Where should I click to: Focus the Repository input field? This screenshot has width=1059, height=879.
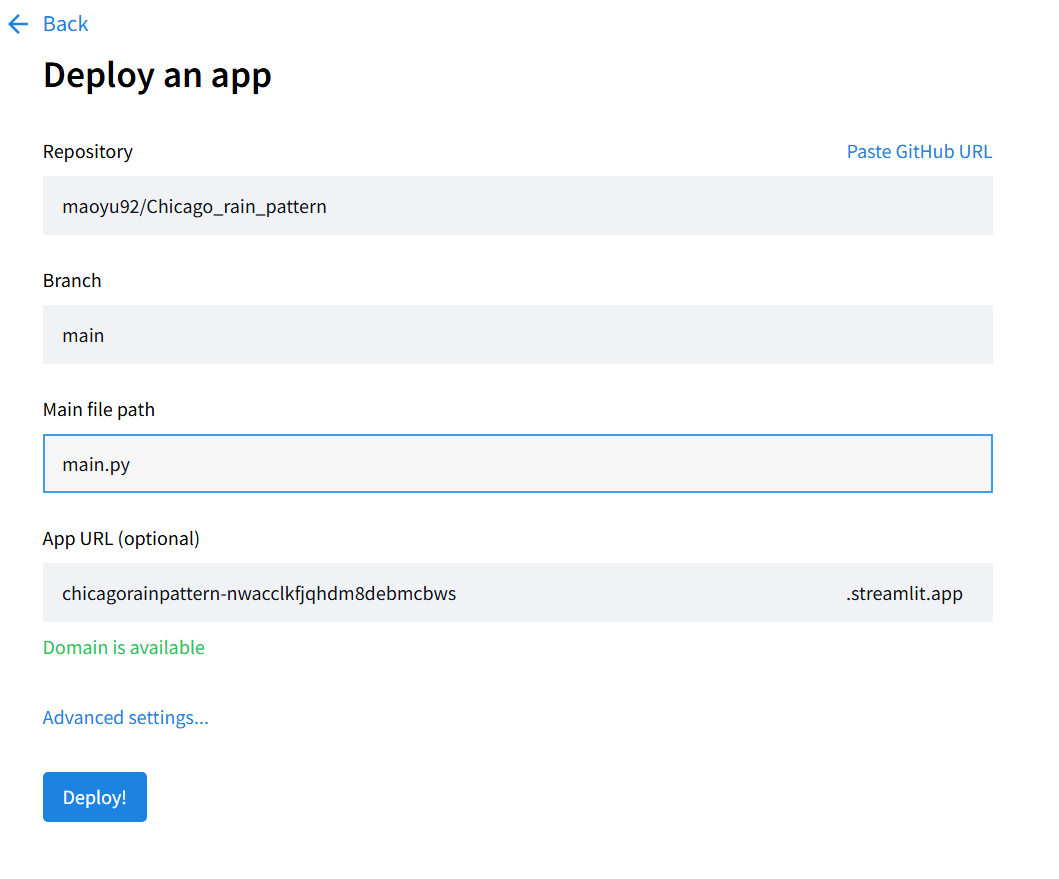pos(517,205)
